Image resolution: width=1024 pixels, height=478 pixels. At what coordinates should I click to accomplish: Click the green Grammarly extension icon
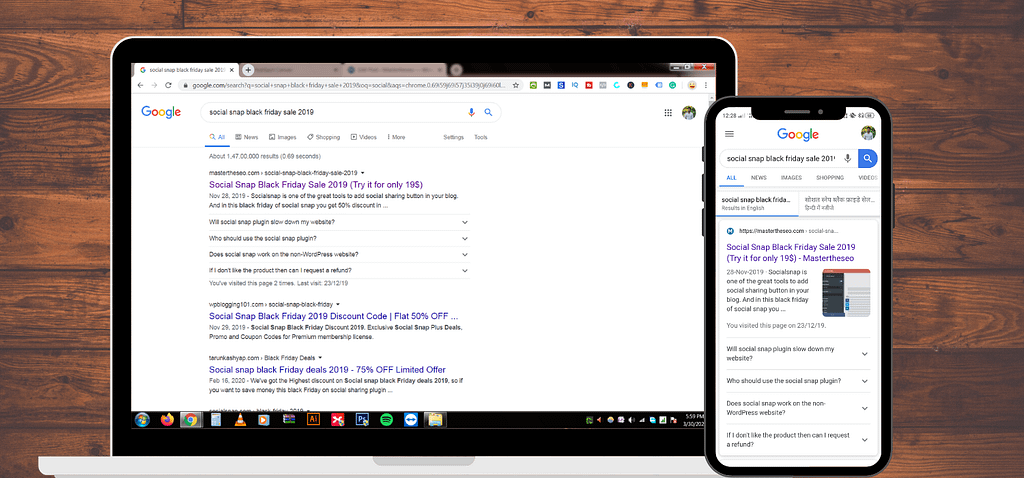(x=673, y=85)
